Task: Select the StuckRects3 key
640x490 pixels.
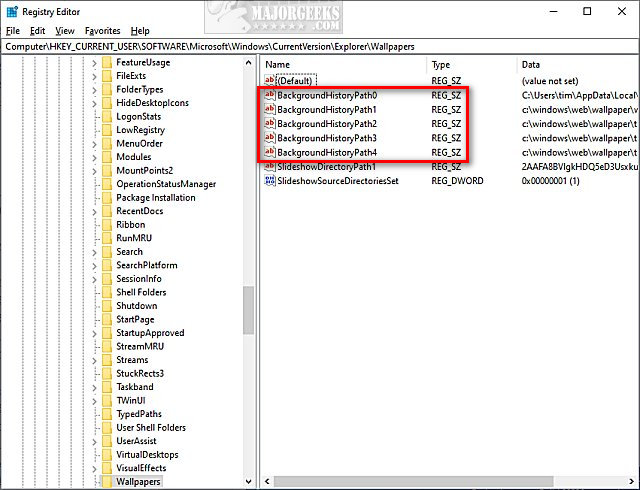Action: [140, 374]
